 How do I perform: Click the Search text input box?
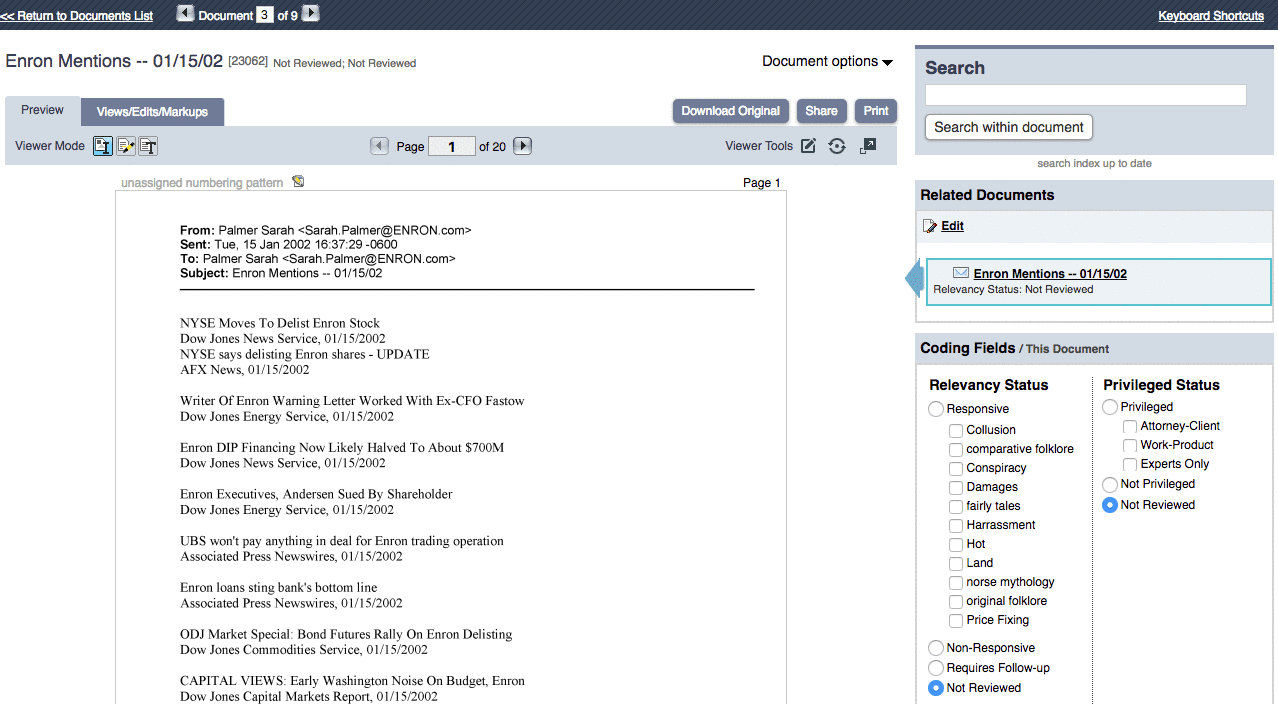pos(1086,95)
